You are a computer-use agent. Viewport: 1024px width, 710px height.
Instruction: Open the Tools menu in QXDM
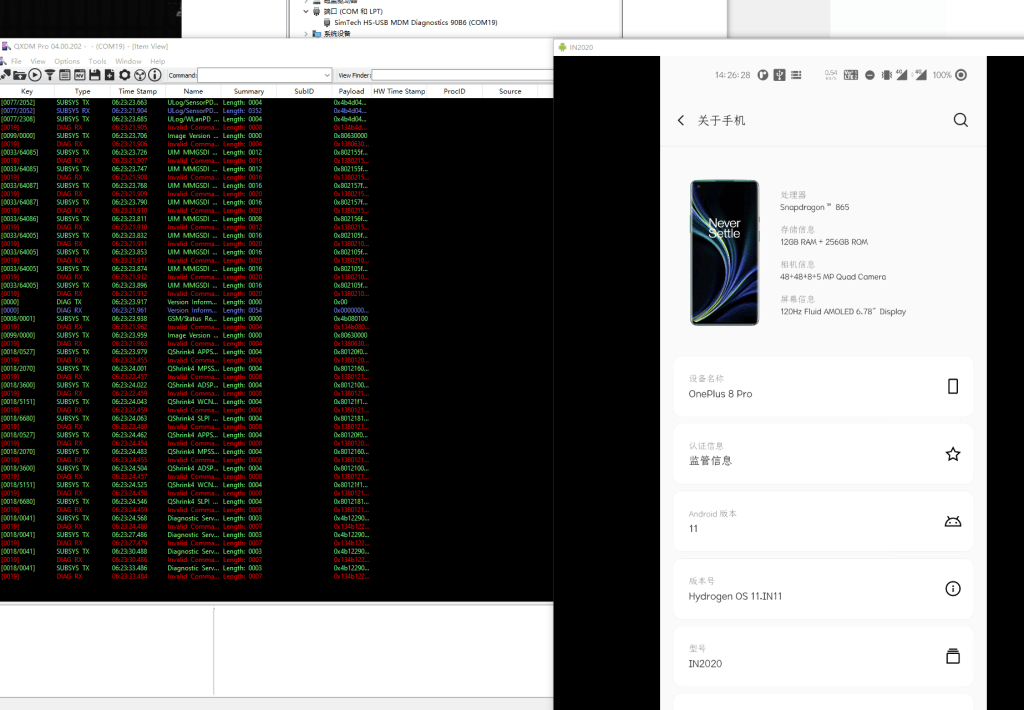(x=97, y=61)
